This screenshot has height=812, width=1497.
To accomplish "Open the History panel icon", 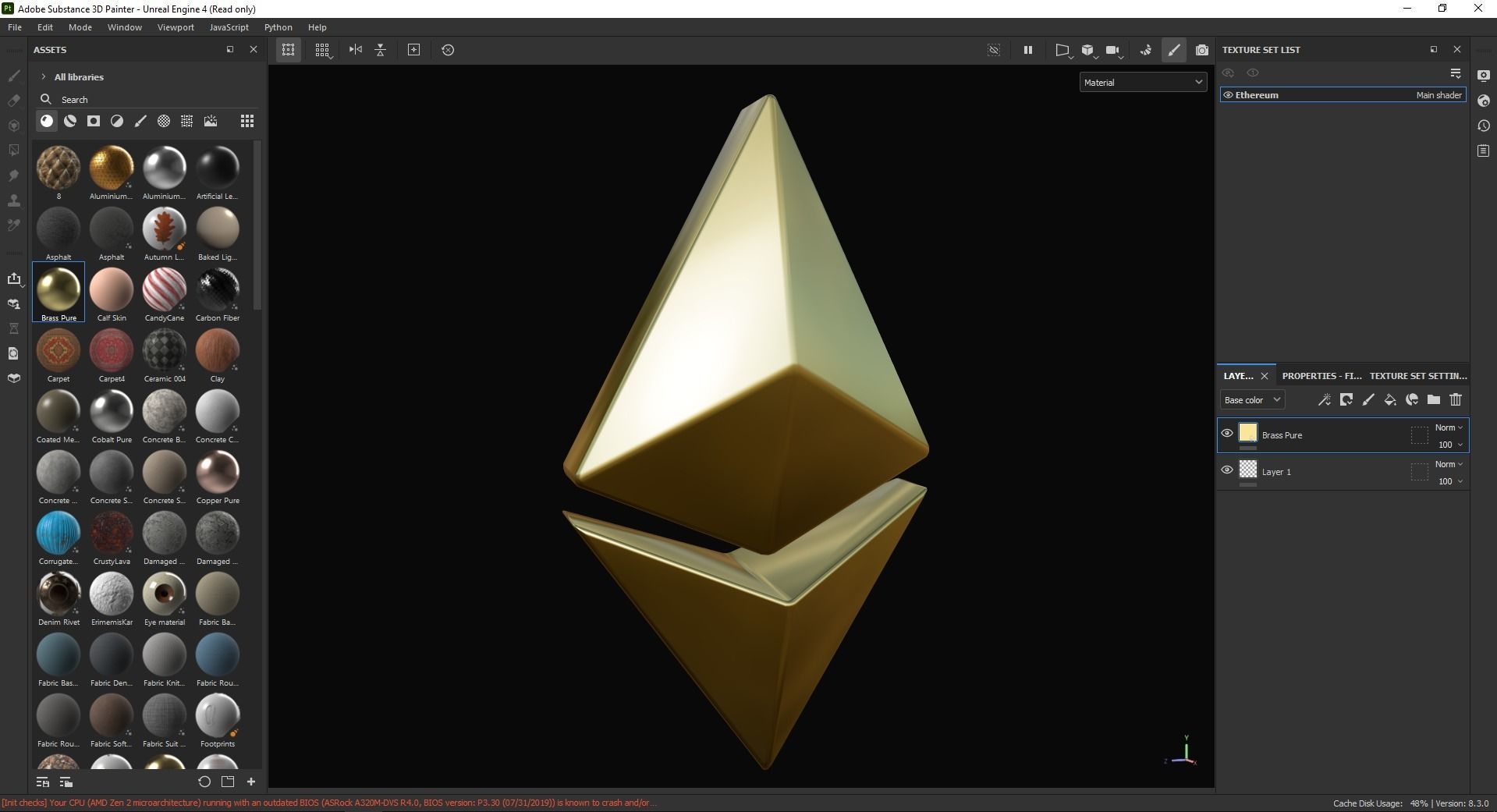I will pyautogui.click(x=1484, y=126).
